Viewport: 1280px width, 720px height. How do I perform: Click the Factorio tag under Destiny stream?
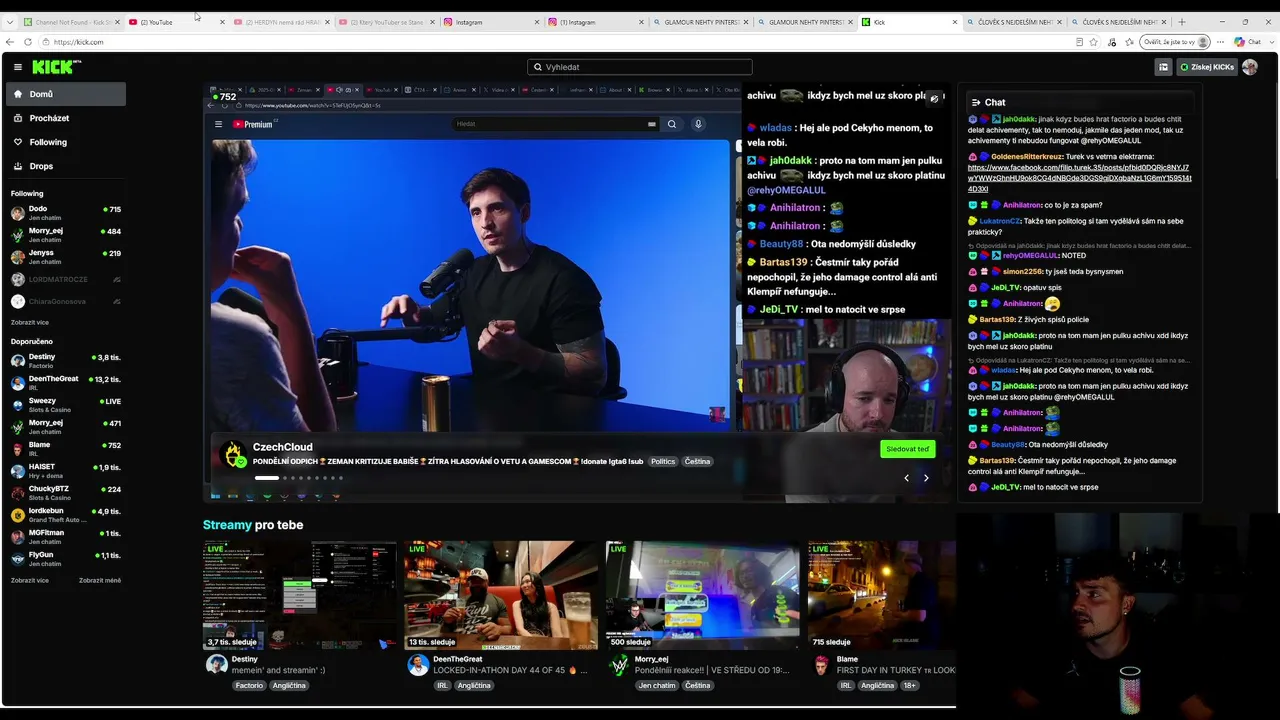249,686
